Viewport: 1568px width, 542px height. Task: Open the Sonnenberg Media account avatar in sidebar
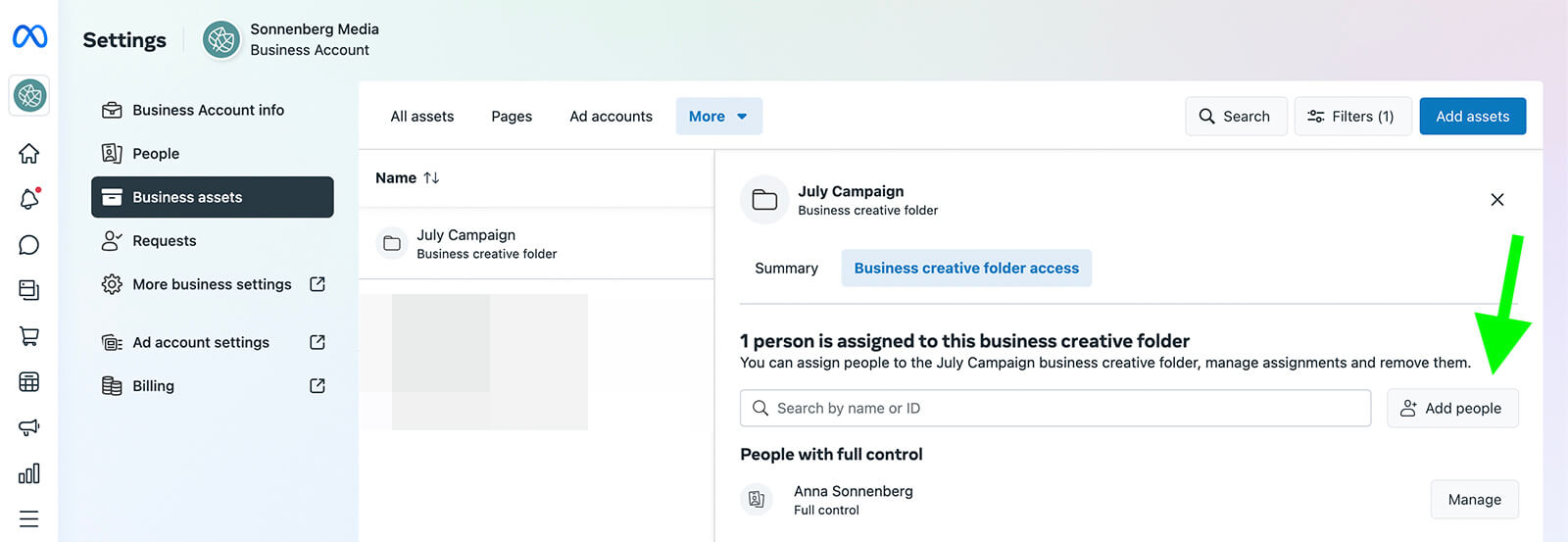pyautogui.click(x=29, y=95)
